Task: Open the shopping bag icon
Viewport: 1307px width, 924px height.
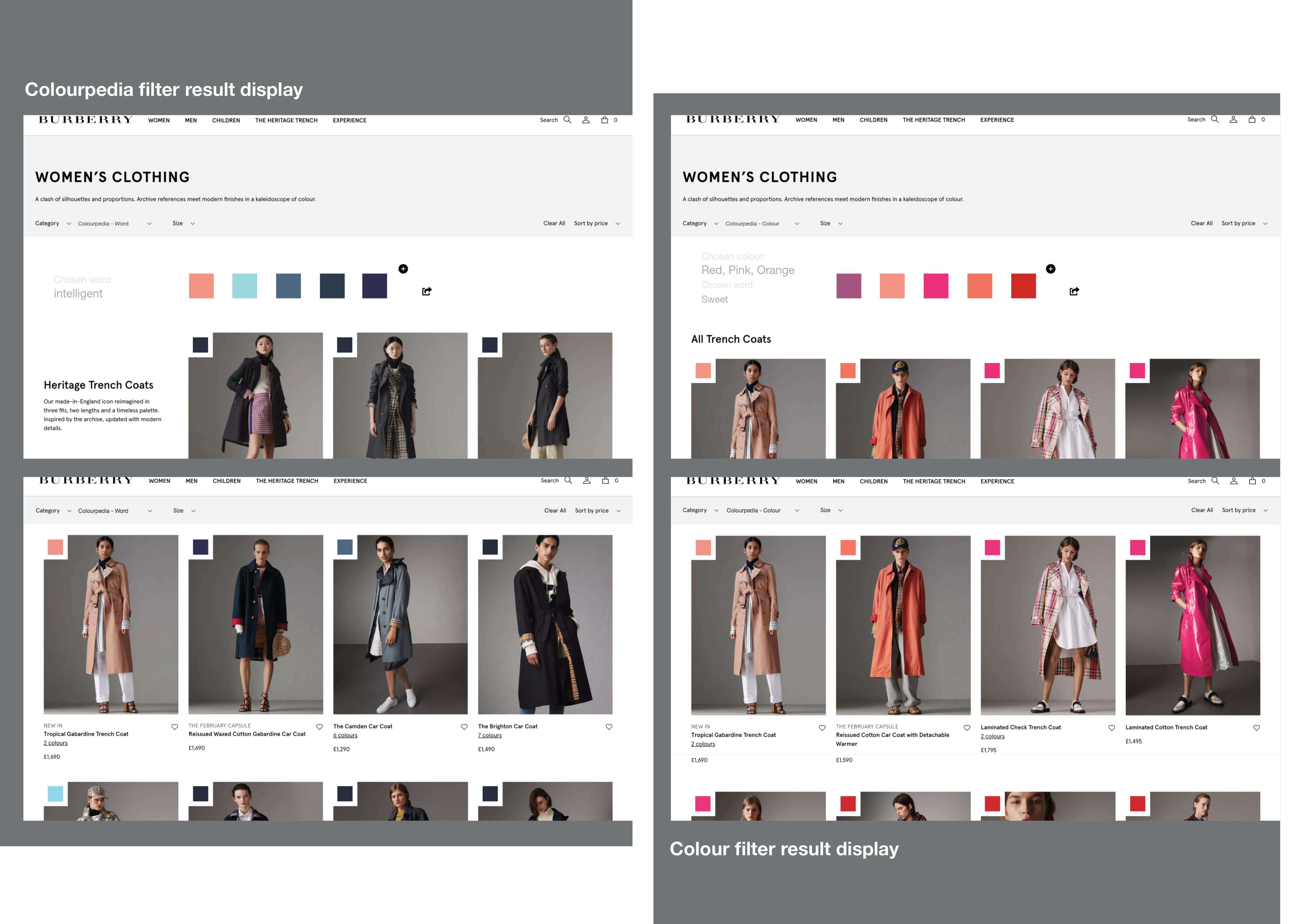Action: click(x=605, y=120)
